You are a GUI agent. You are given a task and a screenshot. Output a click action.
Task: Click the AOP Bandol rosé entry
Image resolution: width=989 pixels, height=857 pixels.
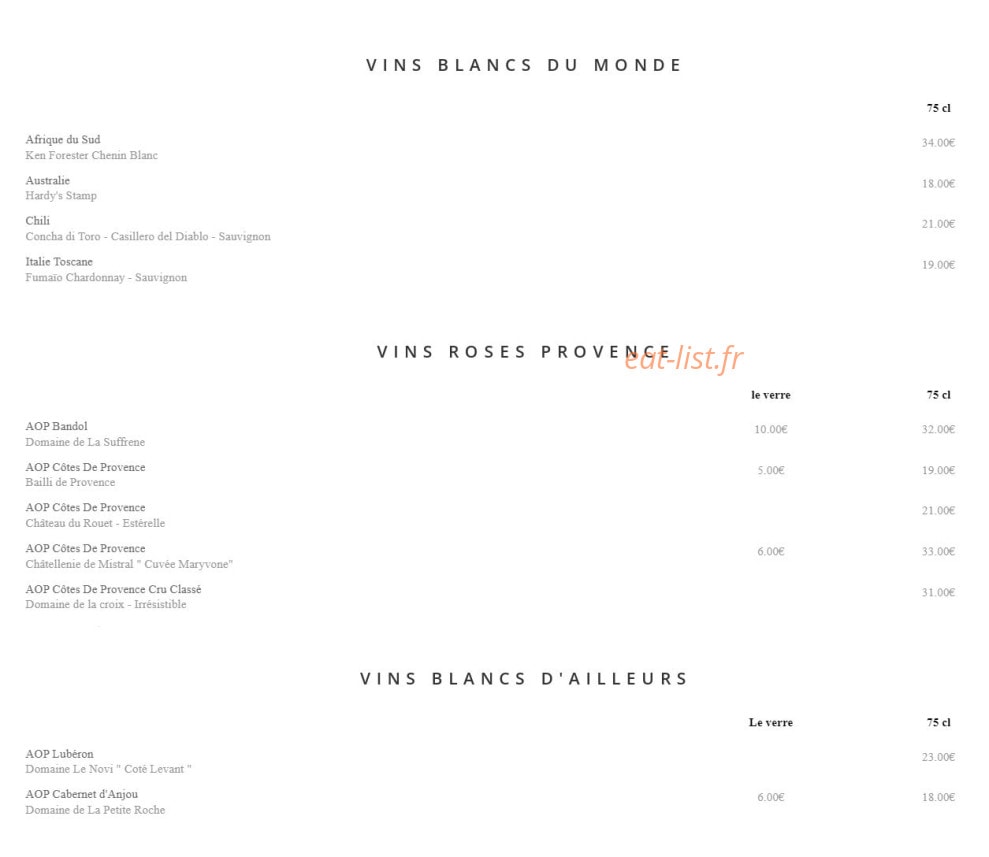pos(56,426)
